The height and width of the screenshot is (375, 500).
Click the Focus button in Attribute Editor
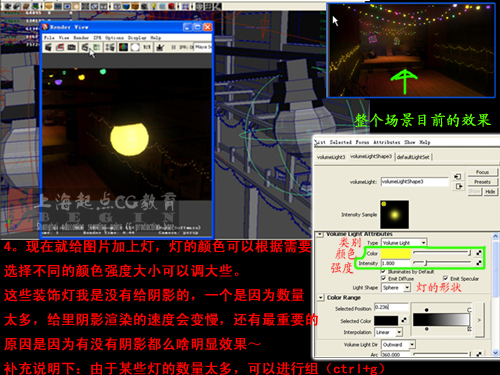(x=482, y=172)
